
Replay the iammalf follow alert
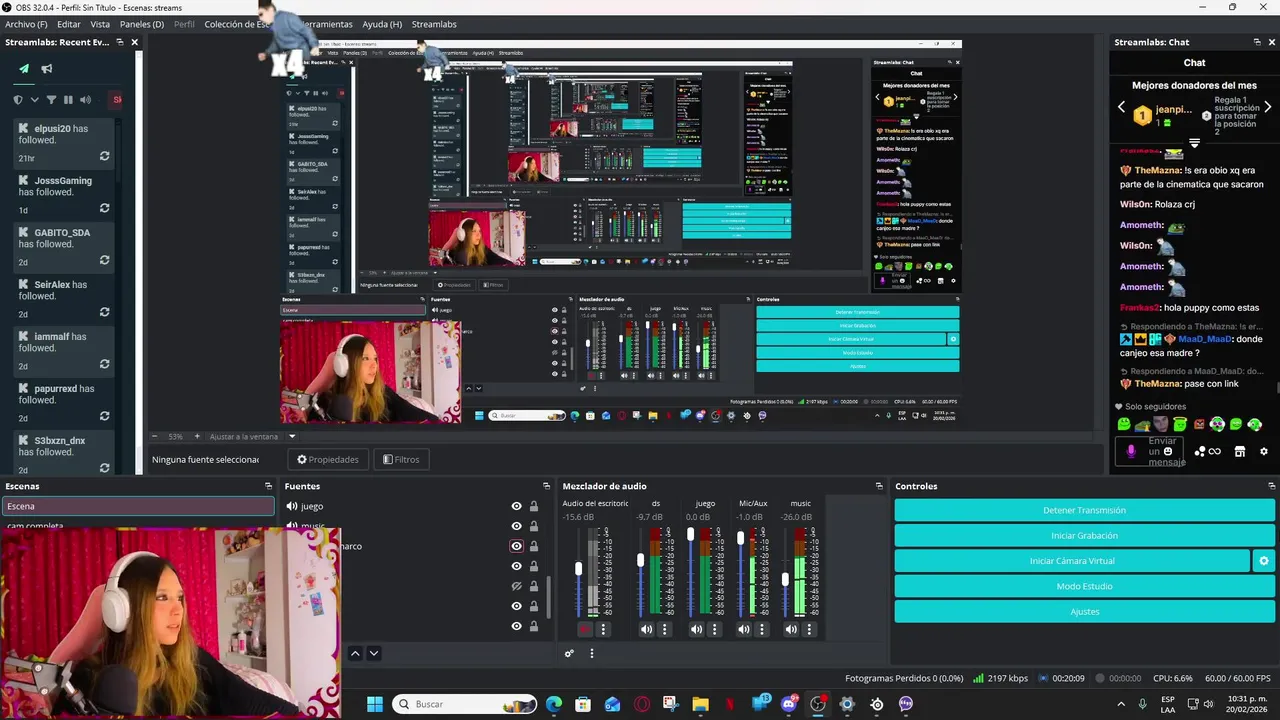(104, 365)
